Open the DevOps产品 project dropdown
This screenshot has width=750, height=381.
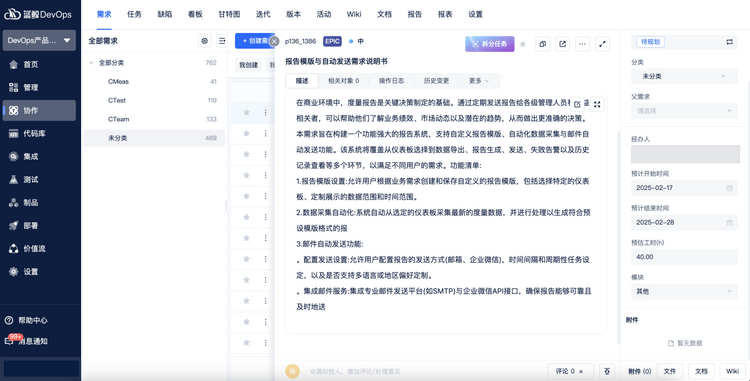(x=39, y=41)
